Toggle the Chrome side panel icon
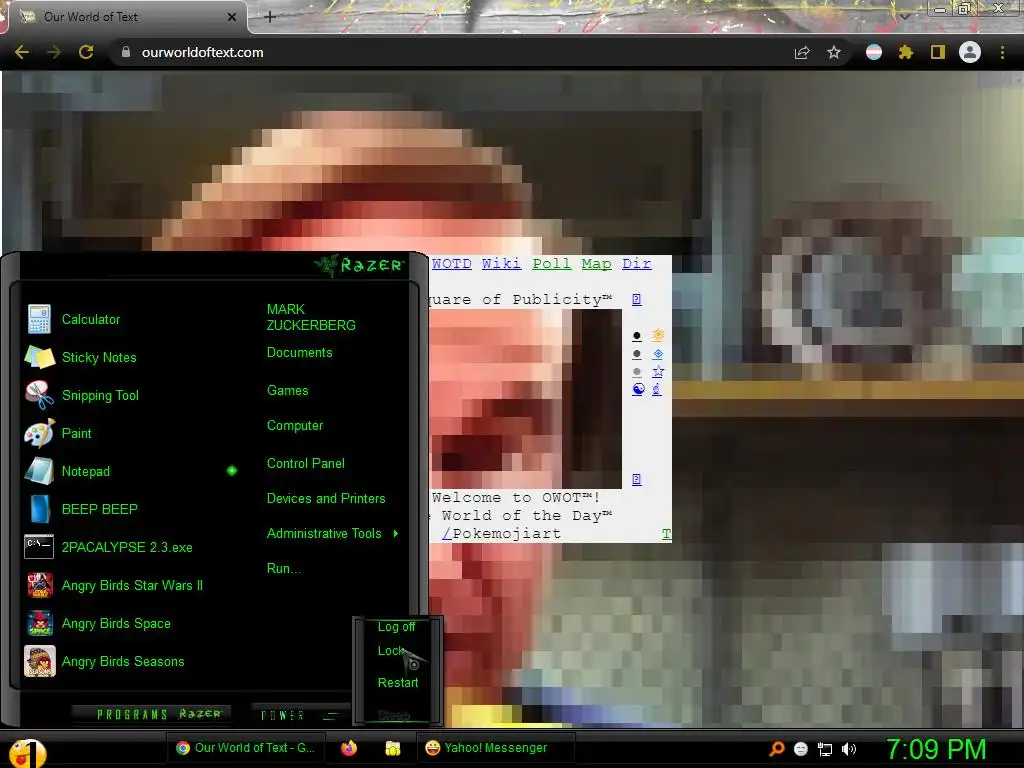 tap(938, 52)
